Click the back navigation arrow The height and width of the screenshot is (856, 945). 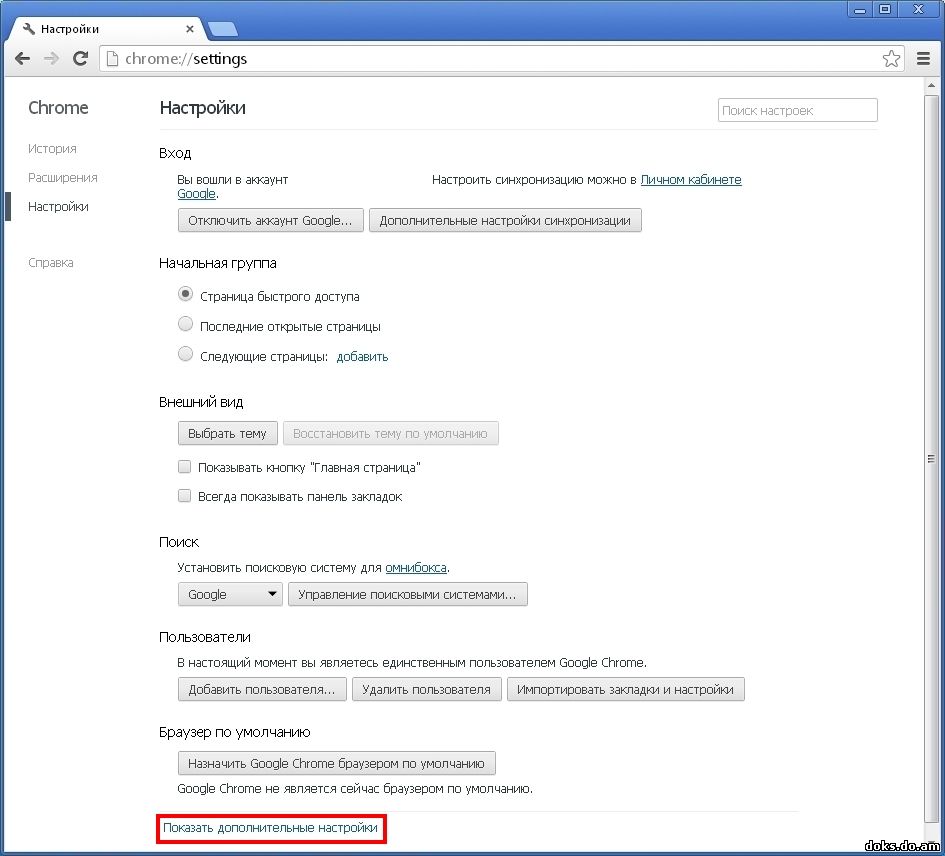22,58
